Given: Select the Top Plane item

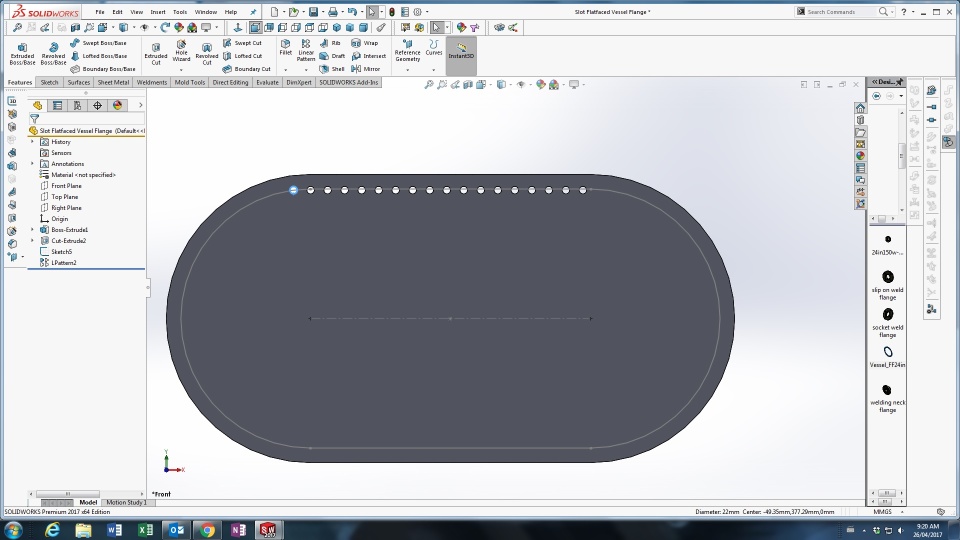Looking at the screenshot, I should pyautogui.click(x=59, y=197).
